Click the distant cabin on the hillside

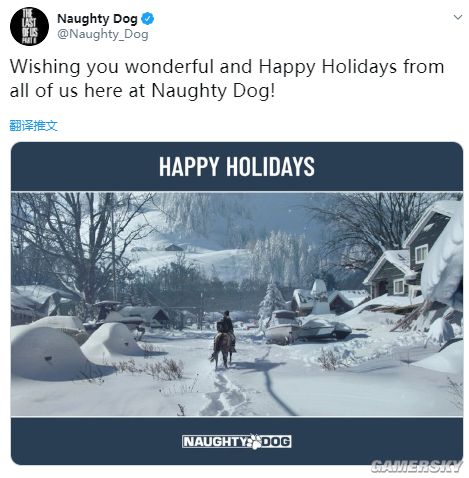174,247
